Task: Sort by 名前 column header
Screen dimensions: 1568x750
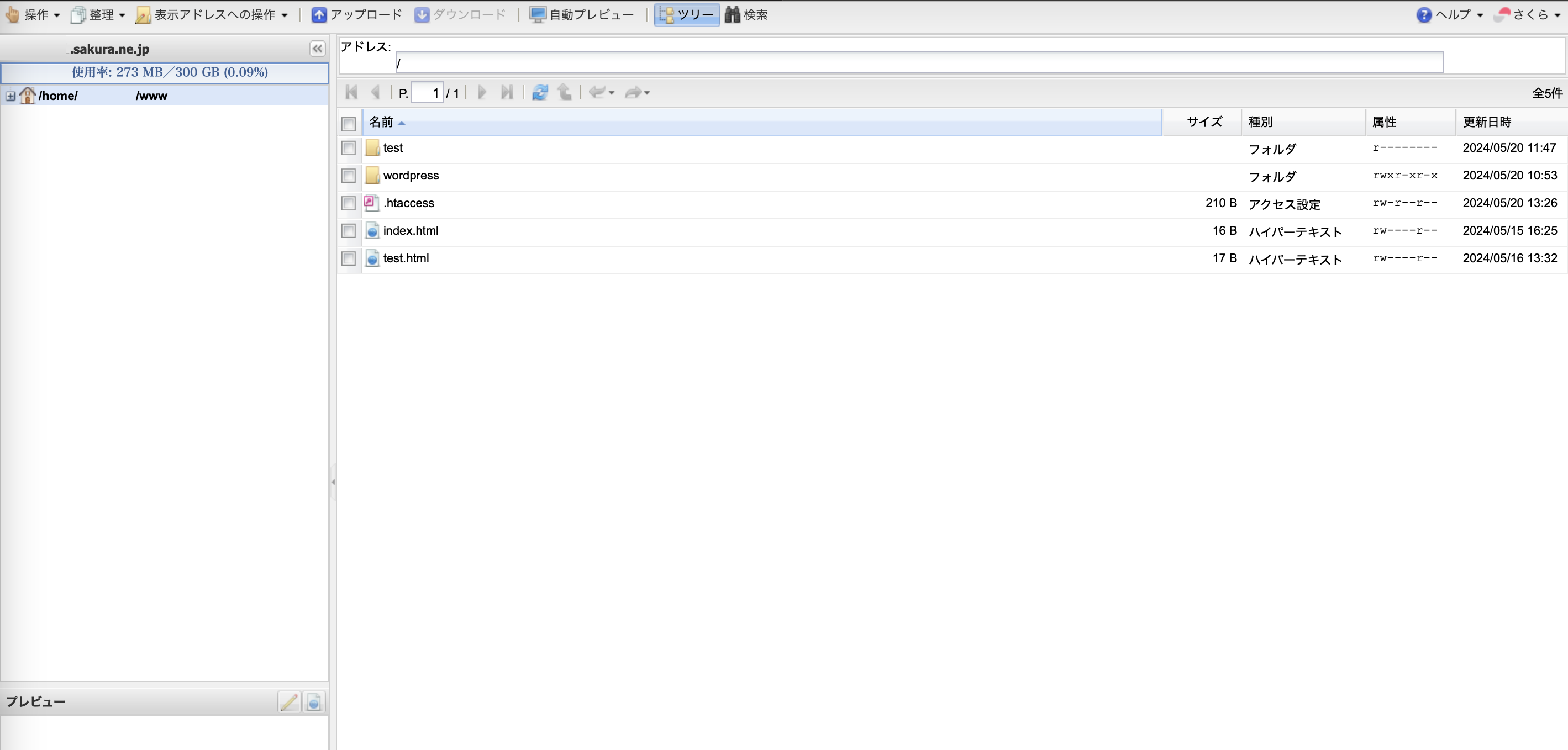Action: pyautogui.click(x=762, y=122)
